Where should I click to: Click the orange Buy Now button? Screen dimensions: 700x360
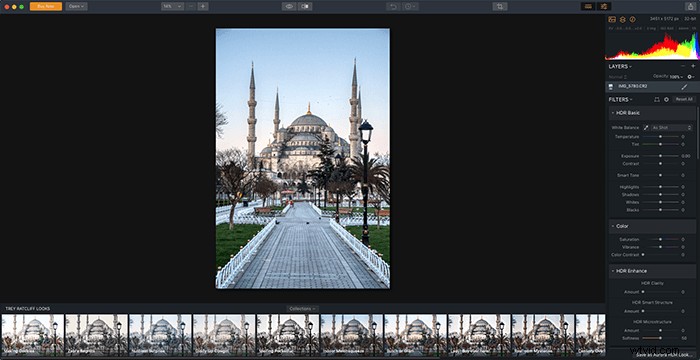(x=46, y=6)
